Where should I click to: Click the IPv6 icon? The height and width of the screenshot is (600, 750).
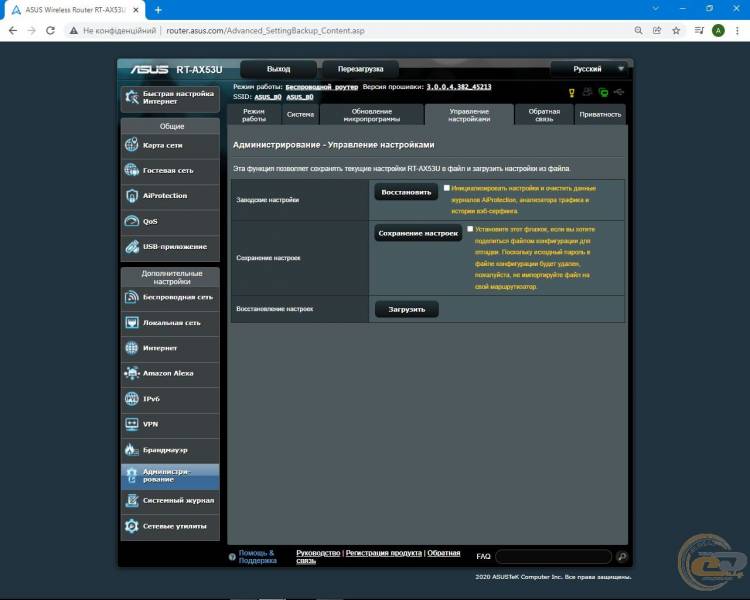pos(132,399)
